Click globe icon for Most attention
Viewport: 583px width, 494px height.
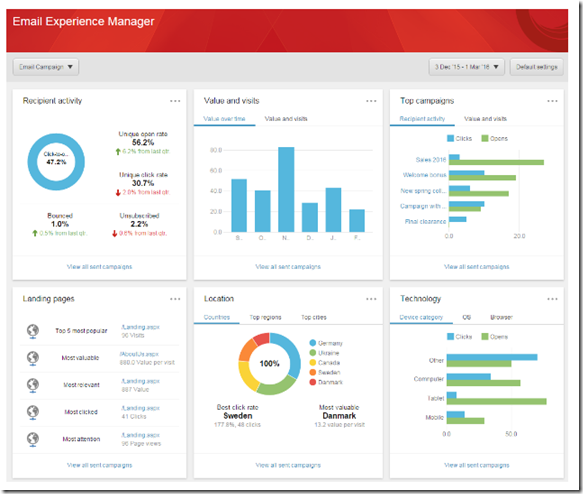pyautogui.click(x=33, y=439)
